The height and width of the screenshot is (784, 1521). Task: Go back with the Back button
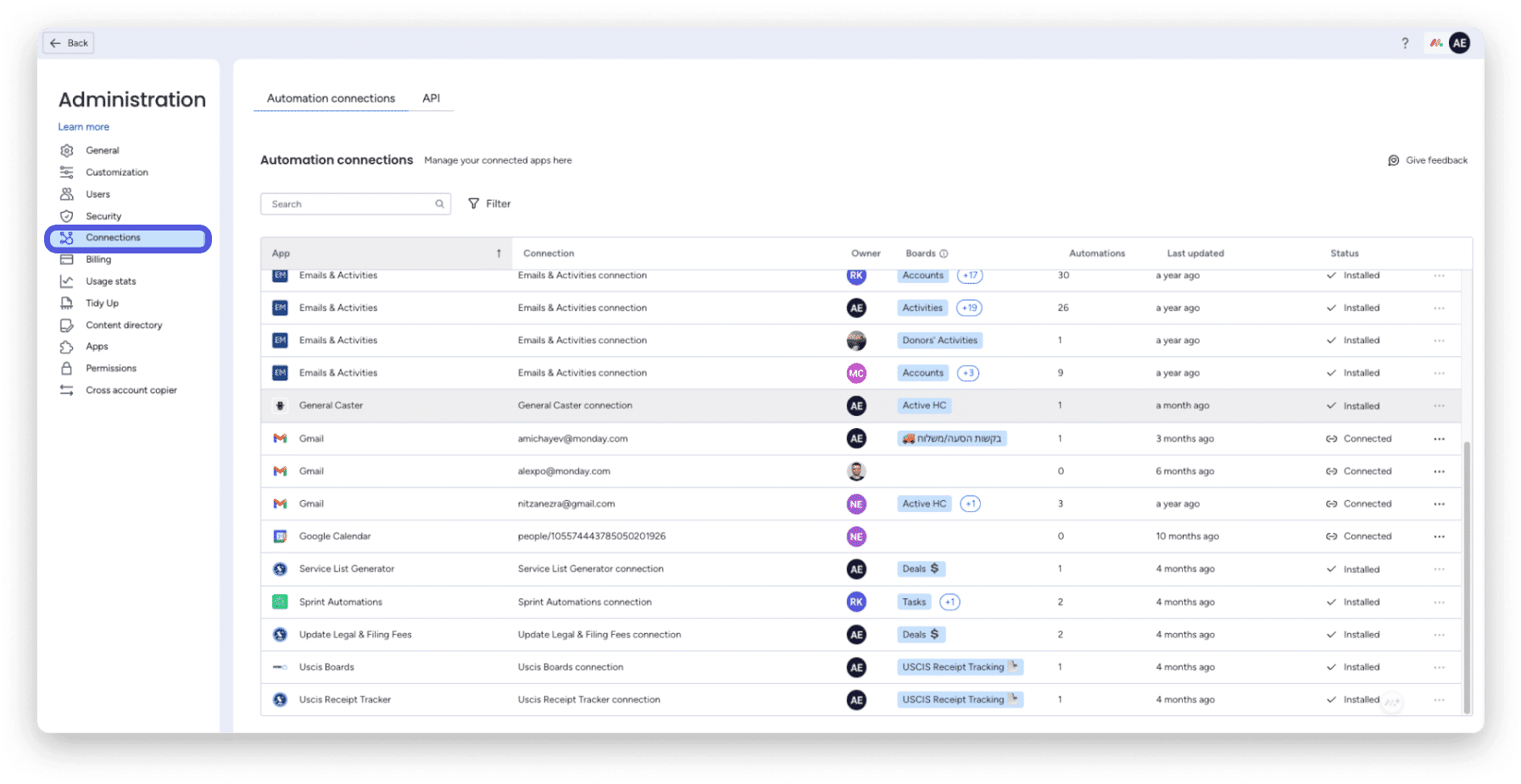[x=69, y=43]
